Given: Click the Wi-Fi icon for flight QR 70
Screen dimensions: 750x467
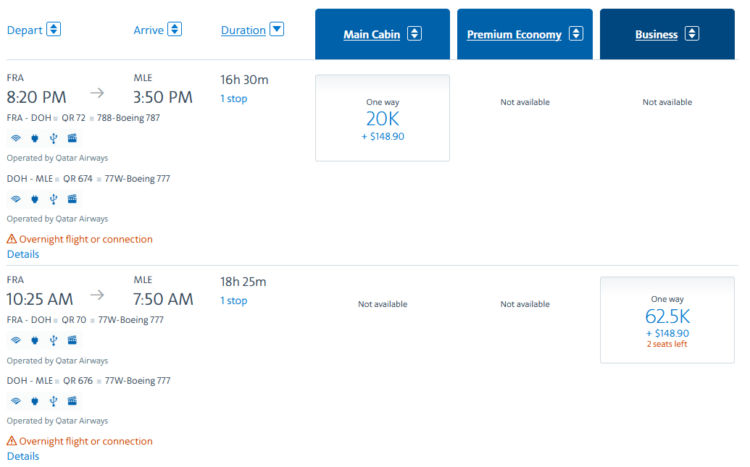Looking at the screenshot, I should 15,340.
